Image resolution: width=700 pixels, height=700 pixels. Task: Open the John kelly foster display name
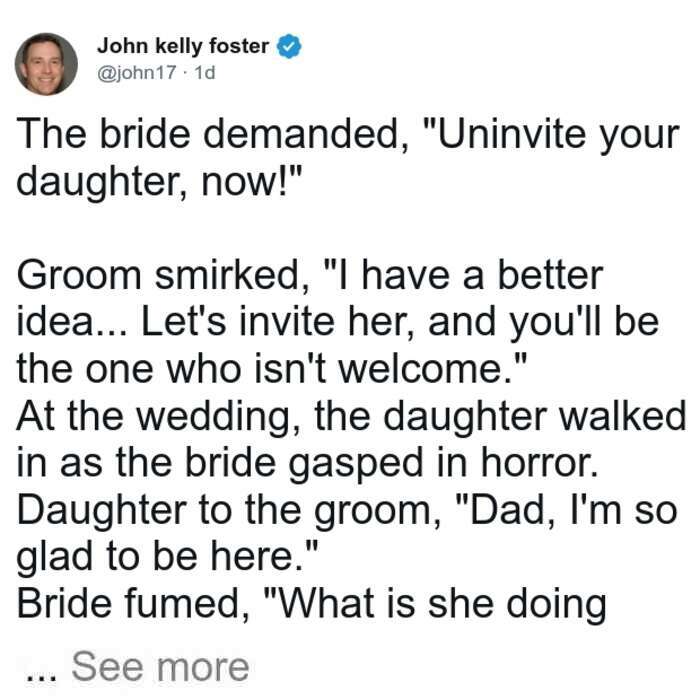[183, 46]
